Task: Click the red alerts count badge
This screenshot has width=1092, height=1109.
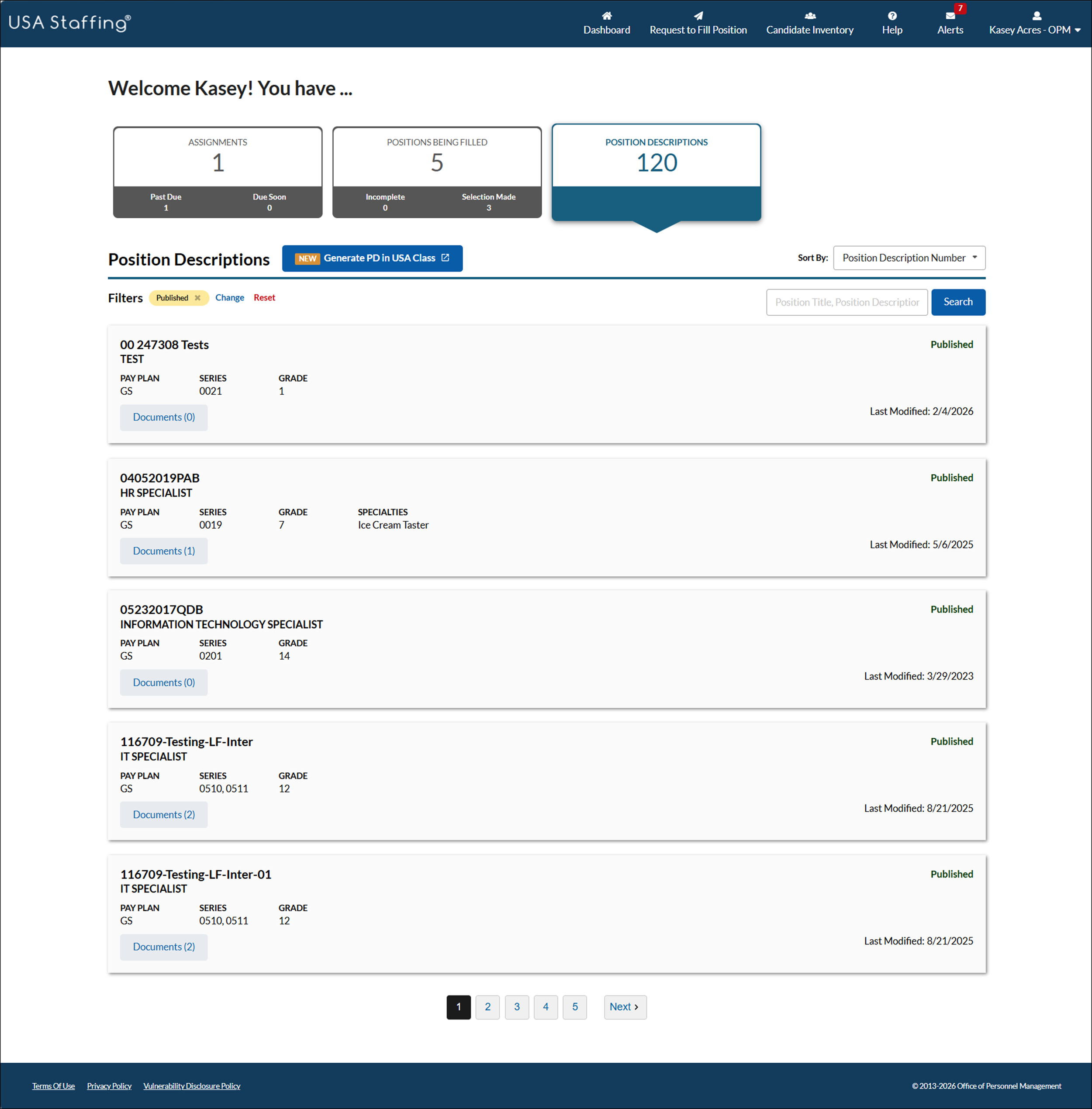Action: (960, 8)
